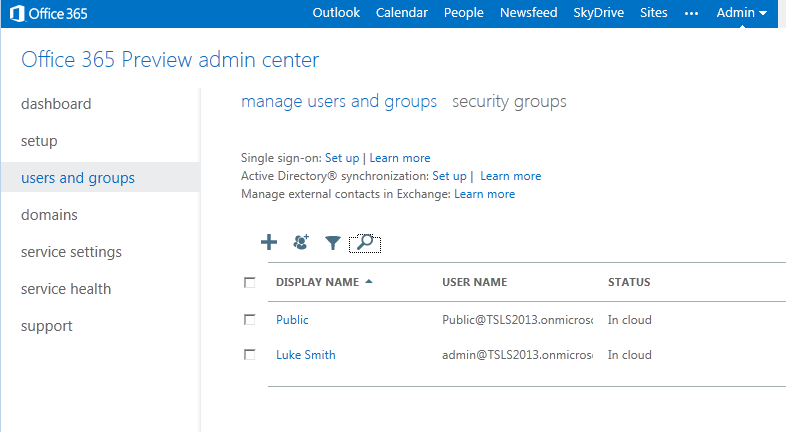Check the box for Public user
Screen dimensions: 786x432
pos(250,320)
